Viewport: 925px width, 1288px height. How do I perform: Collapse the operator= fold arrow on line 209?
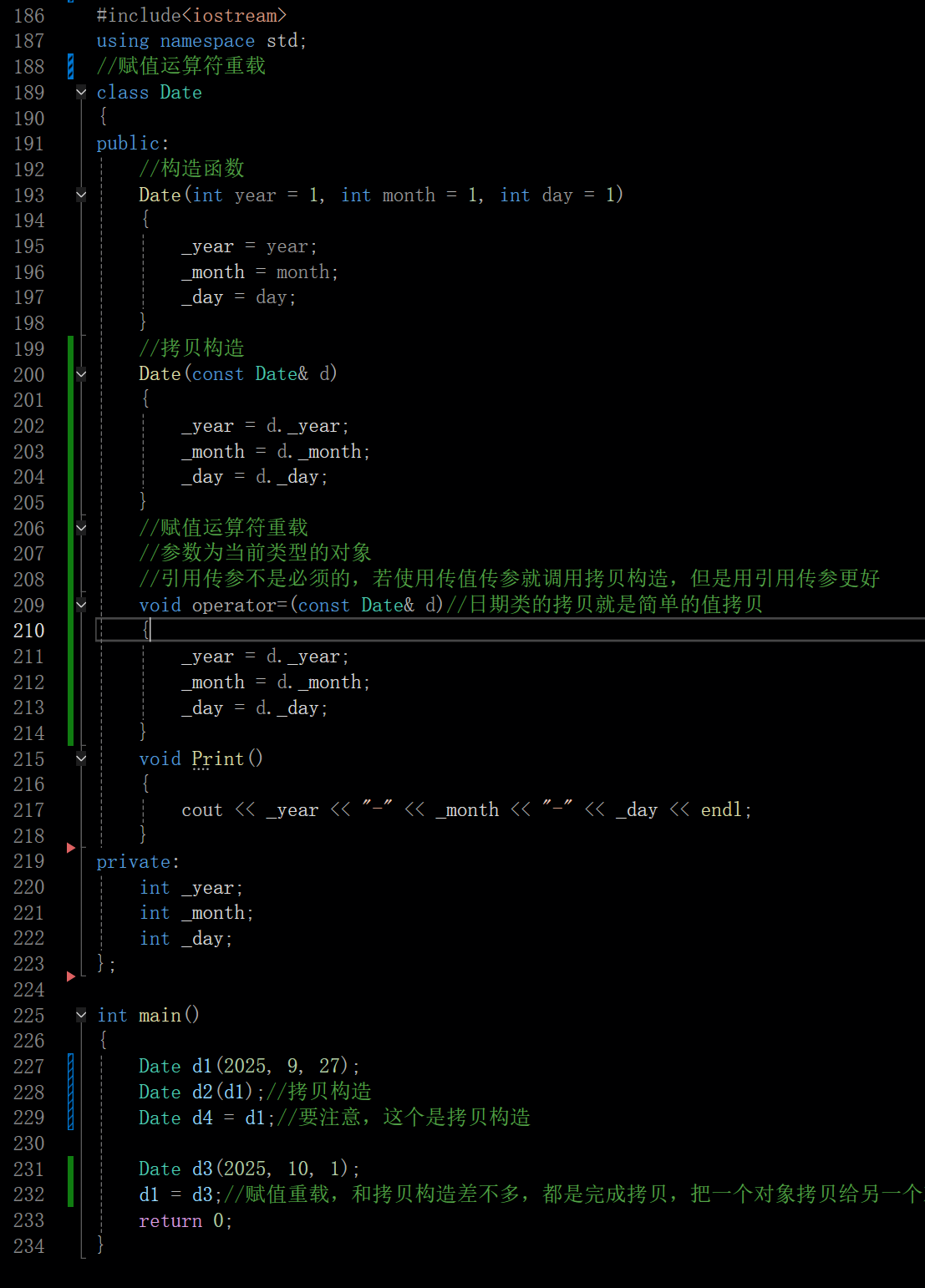81,605
